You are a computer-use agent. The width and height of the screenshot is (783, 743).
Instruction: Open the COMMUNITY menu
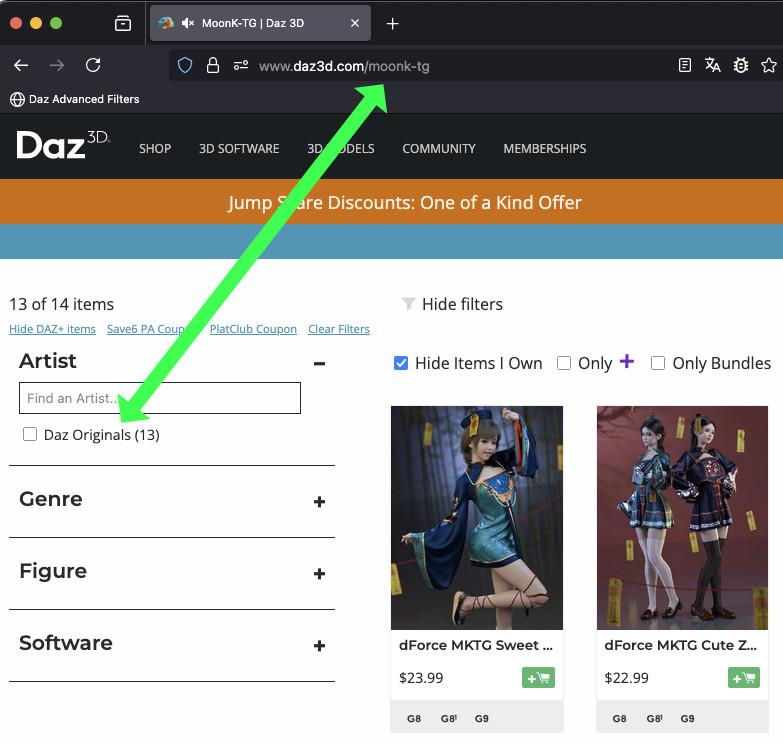point(439,149)
